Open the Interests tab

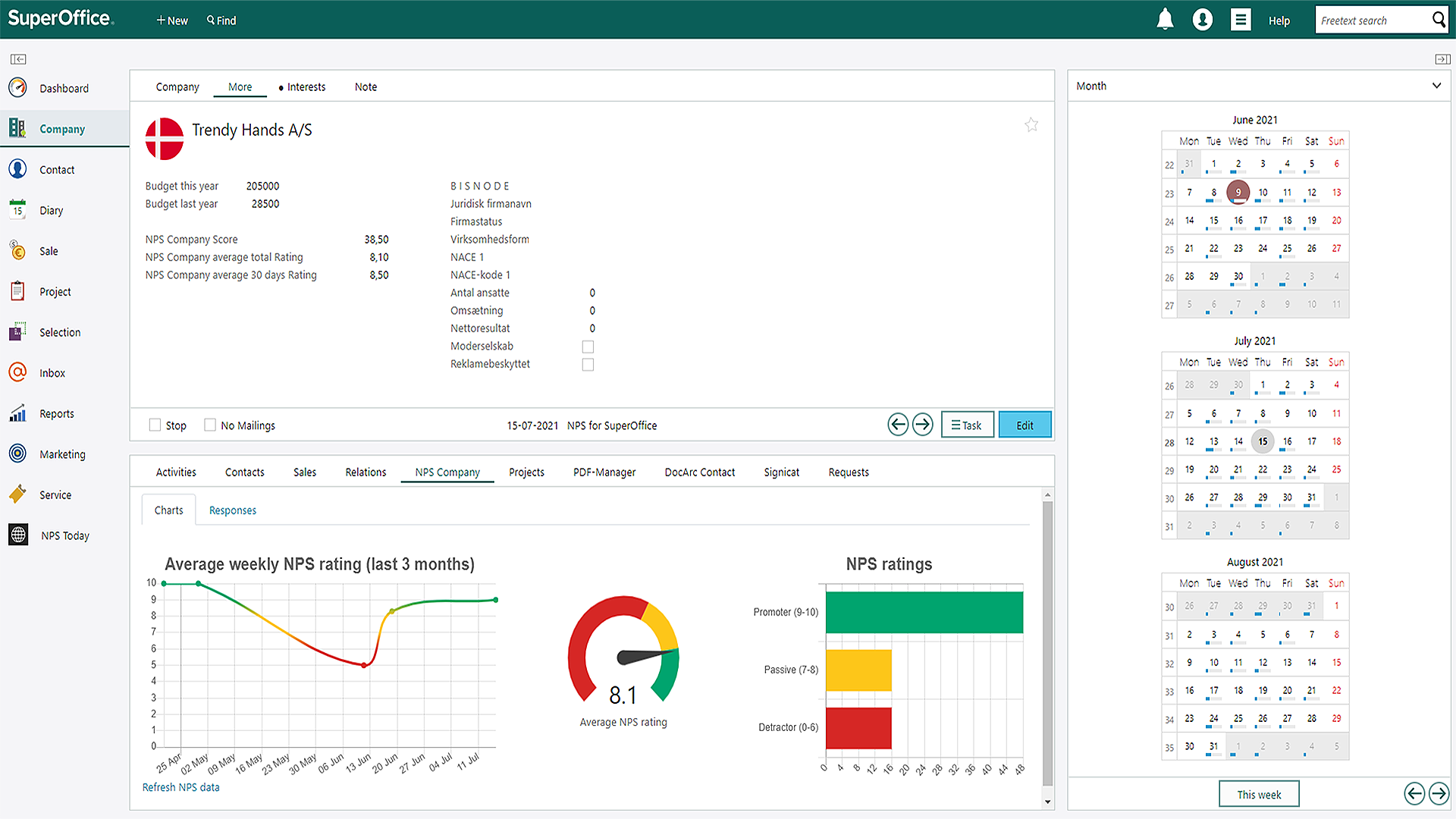point(306,87)
